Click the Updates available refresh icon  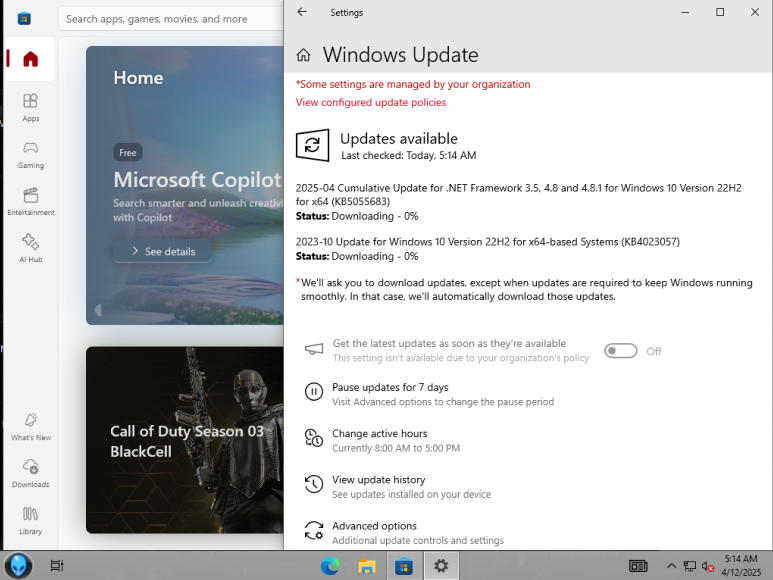312,145
